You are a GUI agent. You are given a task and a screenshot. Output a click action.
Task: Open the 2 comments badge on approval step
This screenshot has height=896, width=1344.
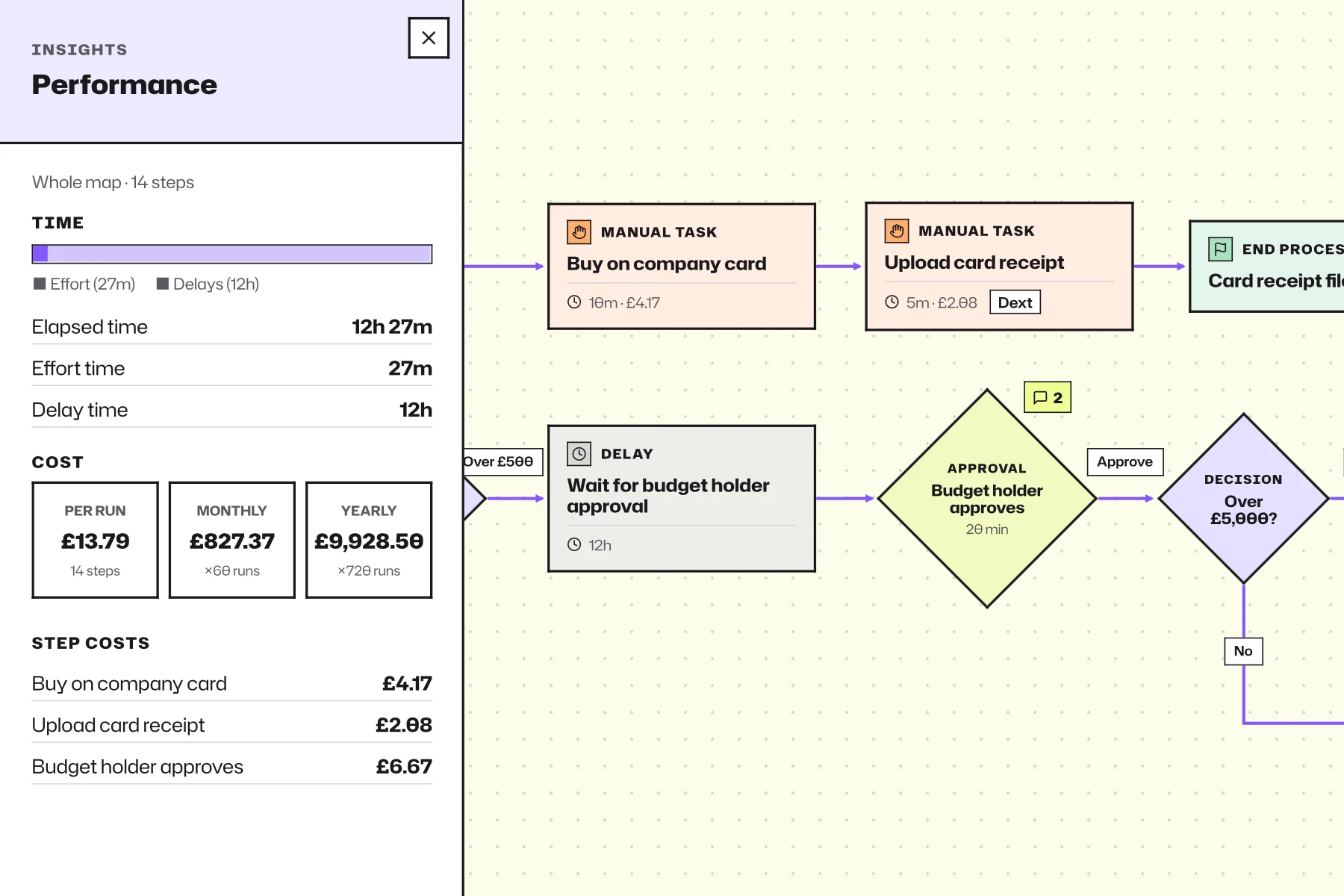[1048, 397]
